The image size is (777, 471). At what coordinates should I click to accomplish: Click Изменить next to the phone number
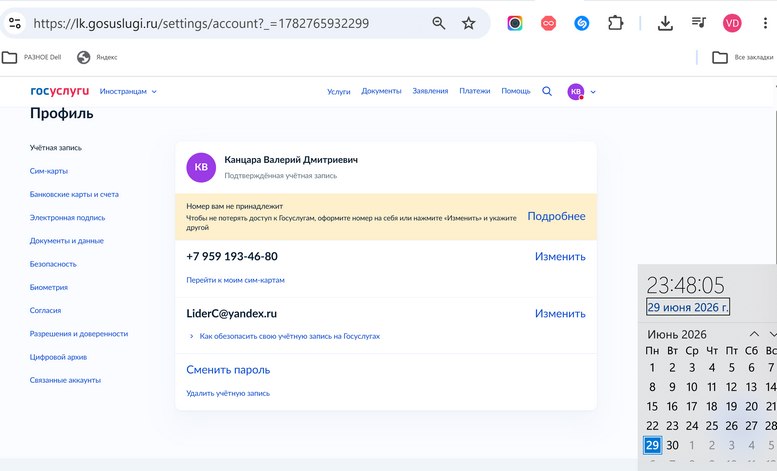tap(560, 257)
